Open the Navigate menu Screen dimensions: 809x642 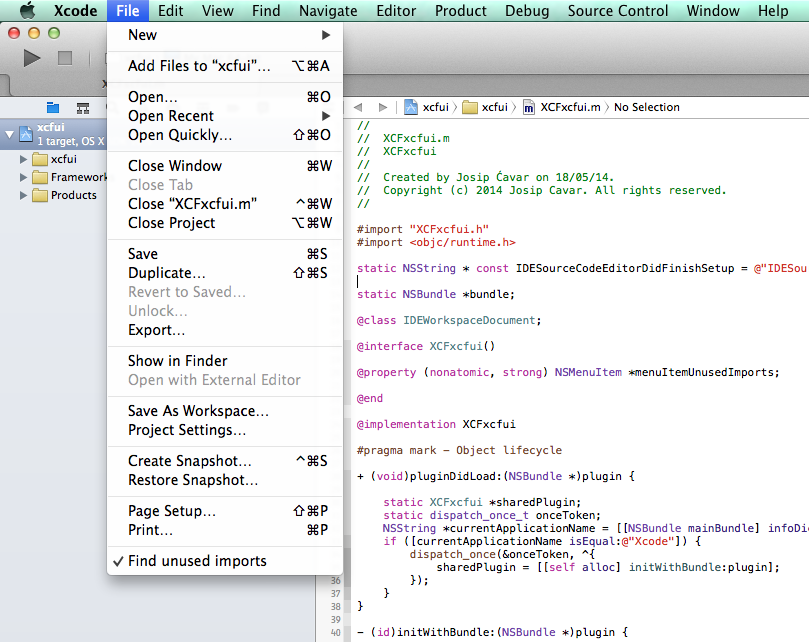click(328, 10)
